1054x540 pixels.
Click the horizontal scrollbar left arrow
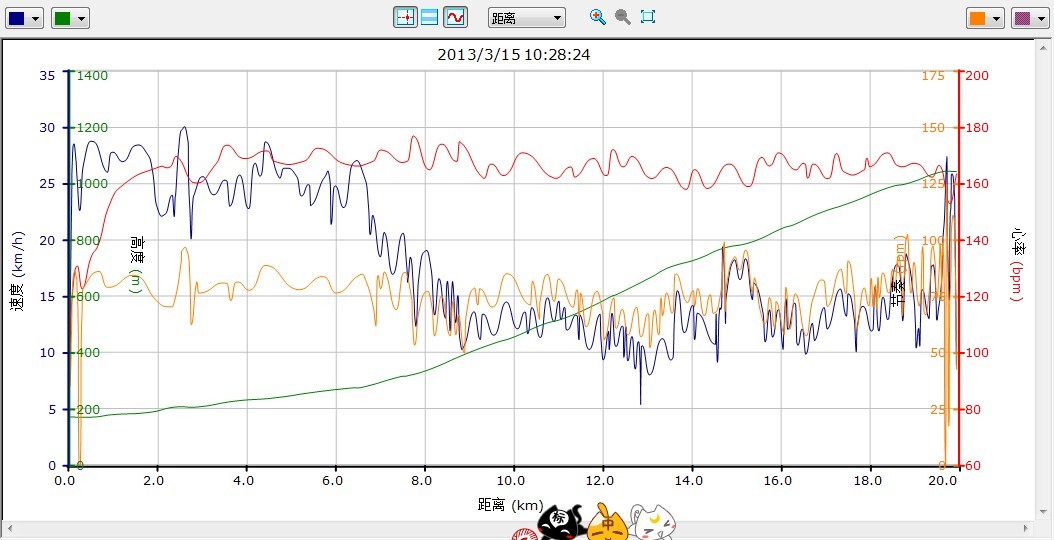tap(8, 527)
